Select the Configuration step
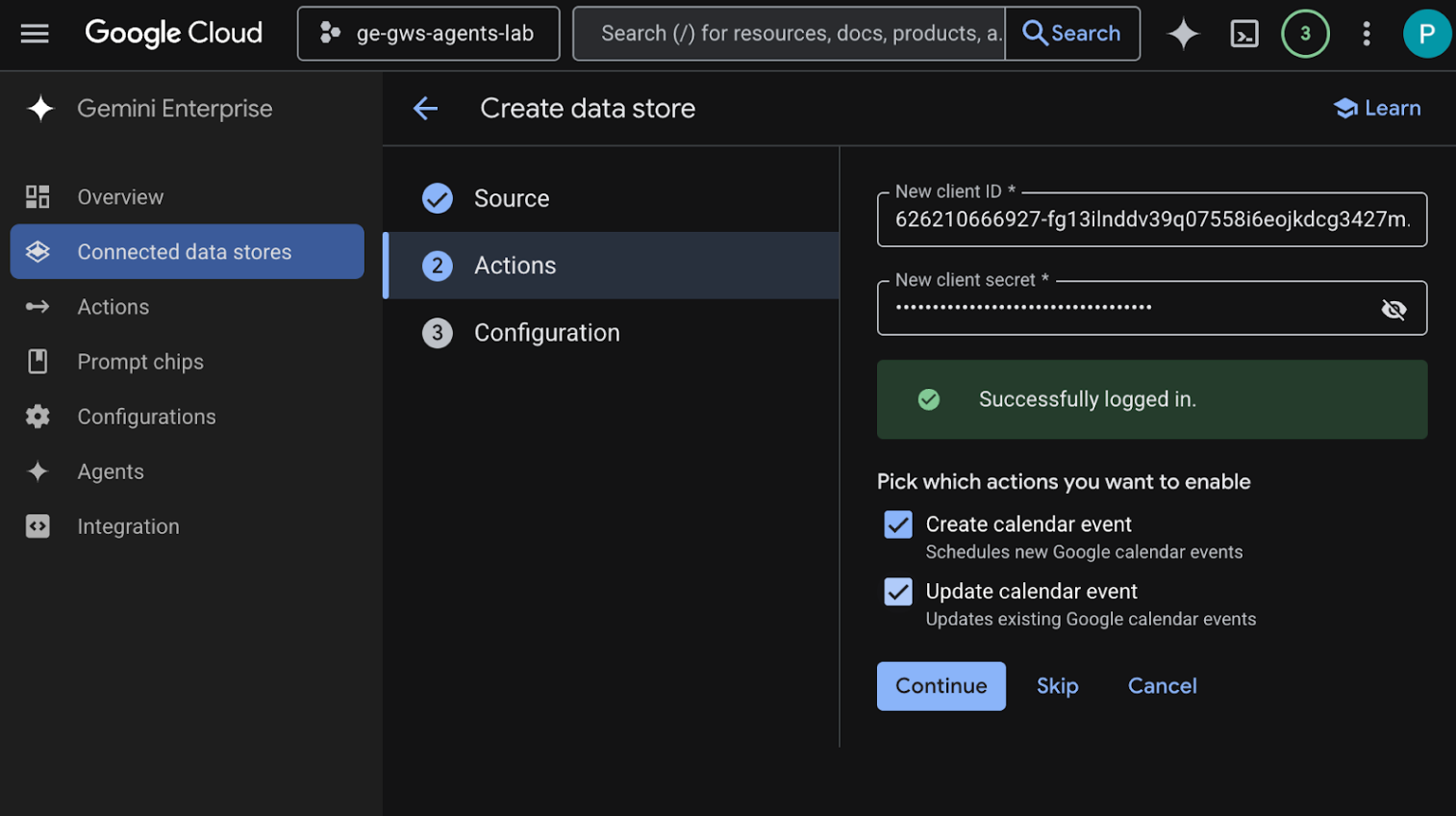This screenshot has width=1456, height=816. (x=546, y=333)
